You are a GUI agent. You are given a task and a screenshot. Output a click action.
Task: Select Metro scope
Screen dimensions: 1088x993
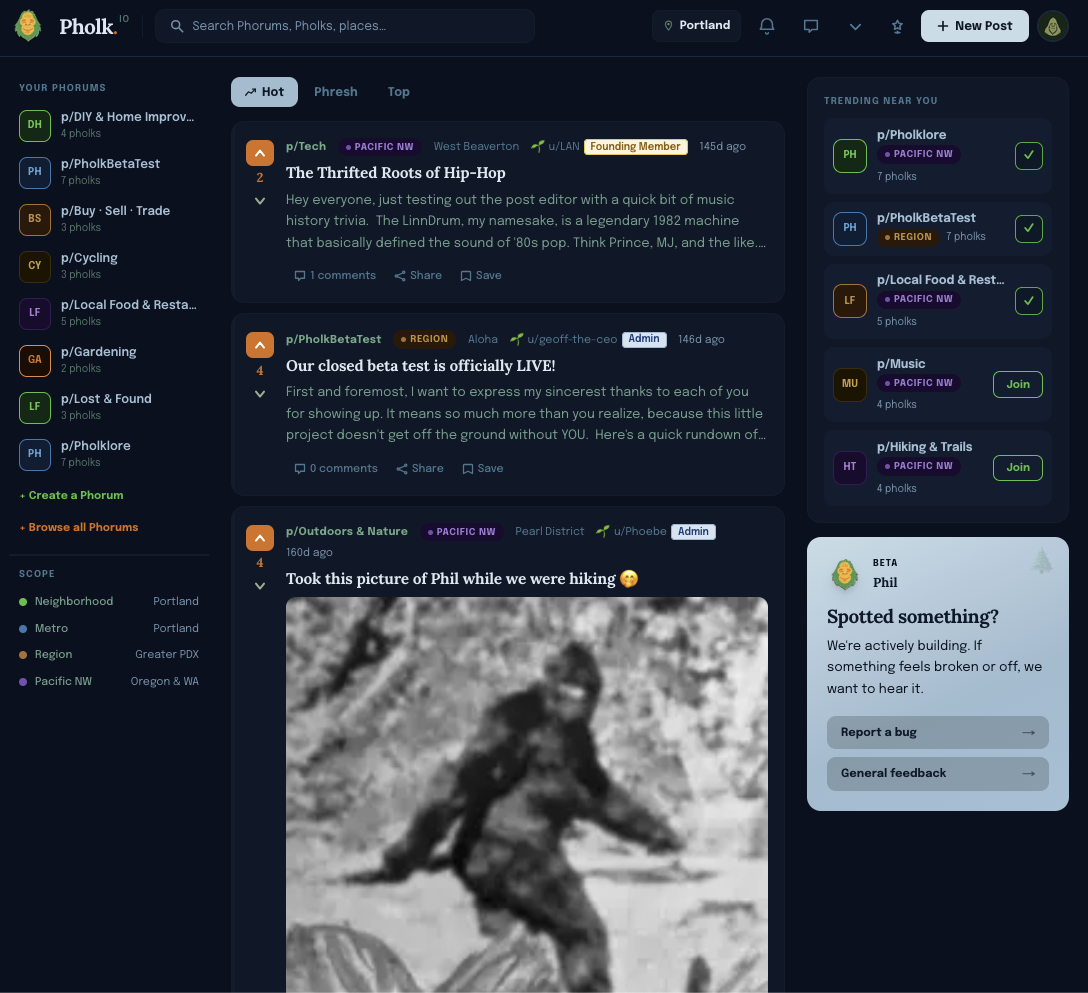(109, 628)
